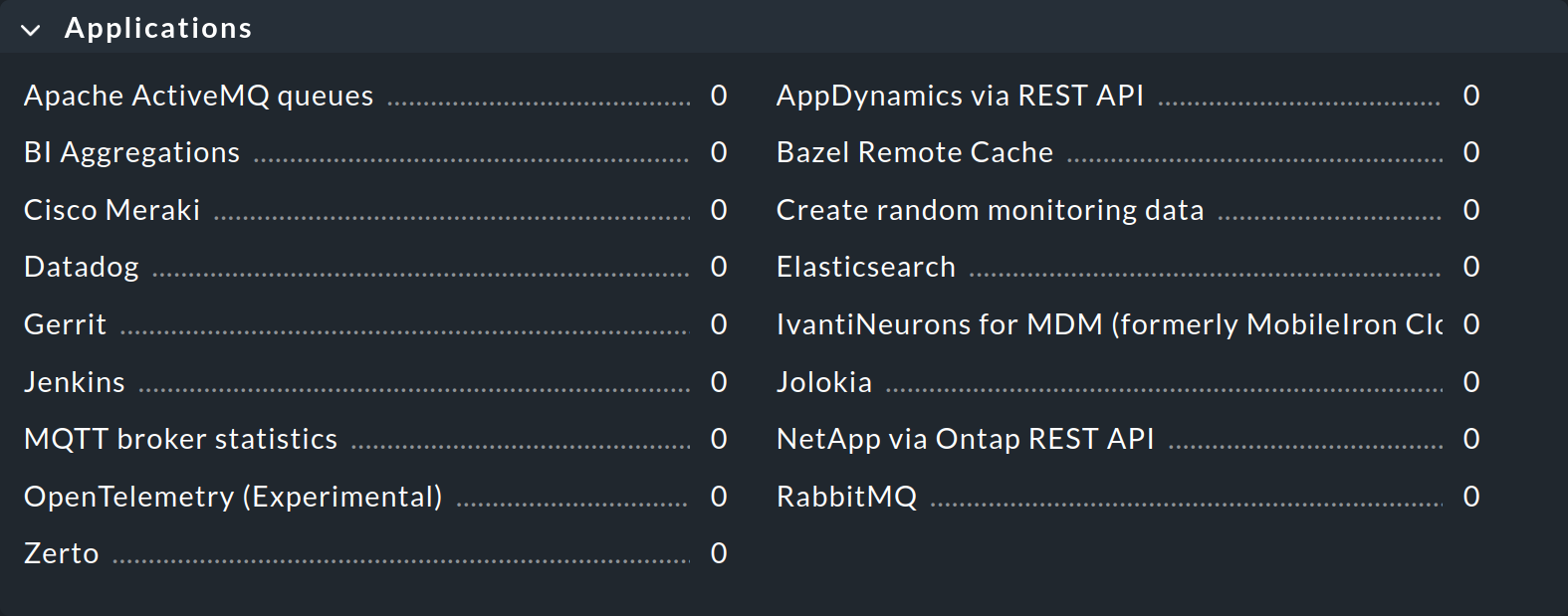1568x616 pixels.
Task: Open Elasticsearch configuration
Action: (865, 266)
